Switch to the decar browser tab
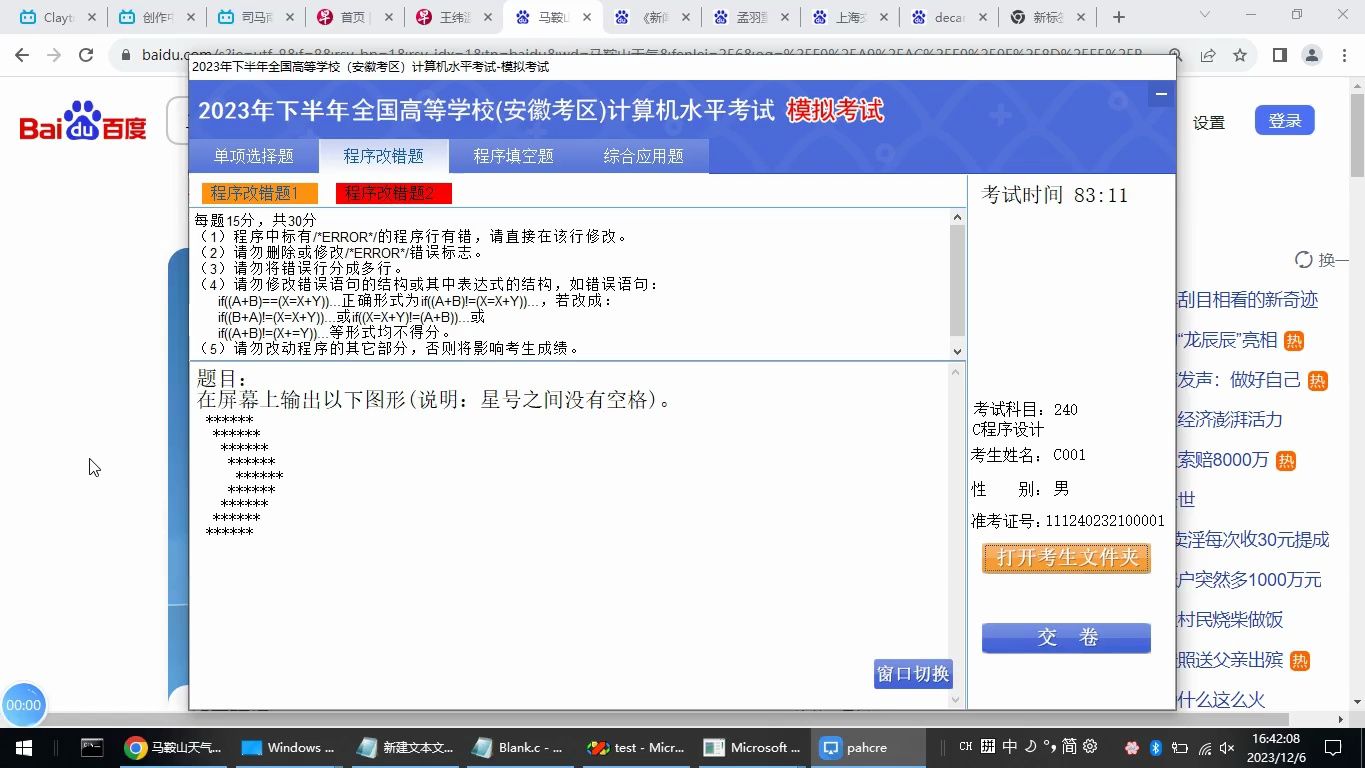The width and height of the screenshot is (1365, 768). click(x=949, y=17)
